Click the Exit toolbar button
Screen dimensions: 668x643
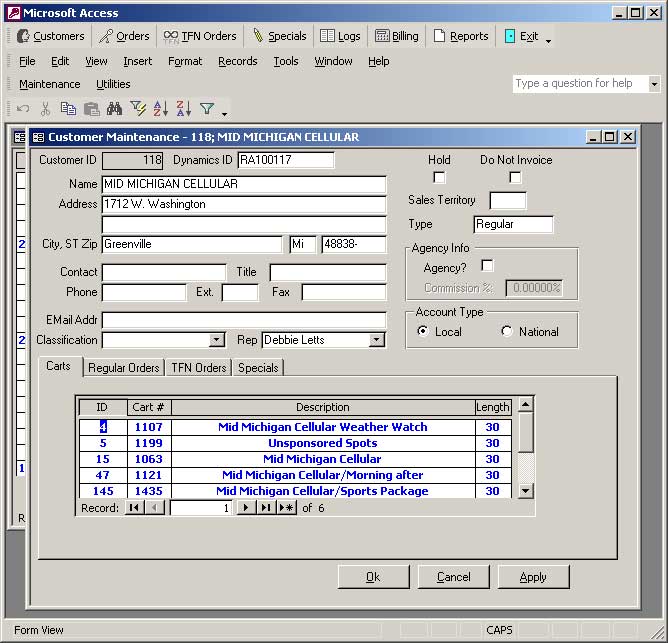[521, 36]
